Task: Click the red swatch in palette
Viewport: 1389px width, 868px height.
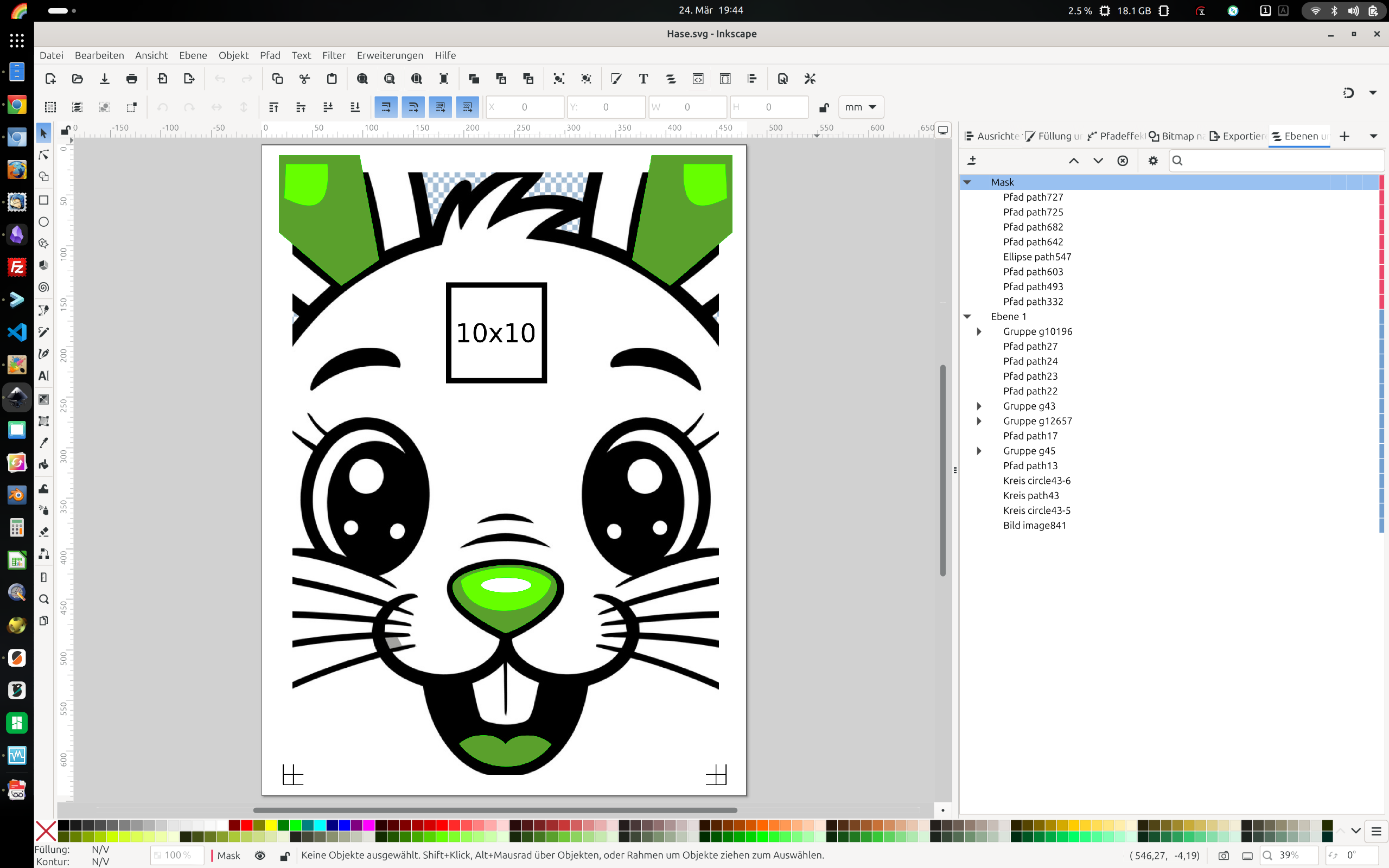Action: click(x=247, y=825)
